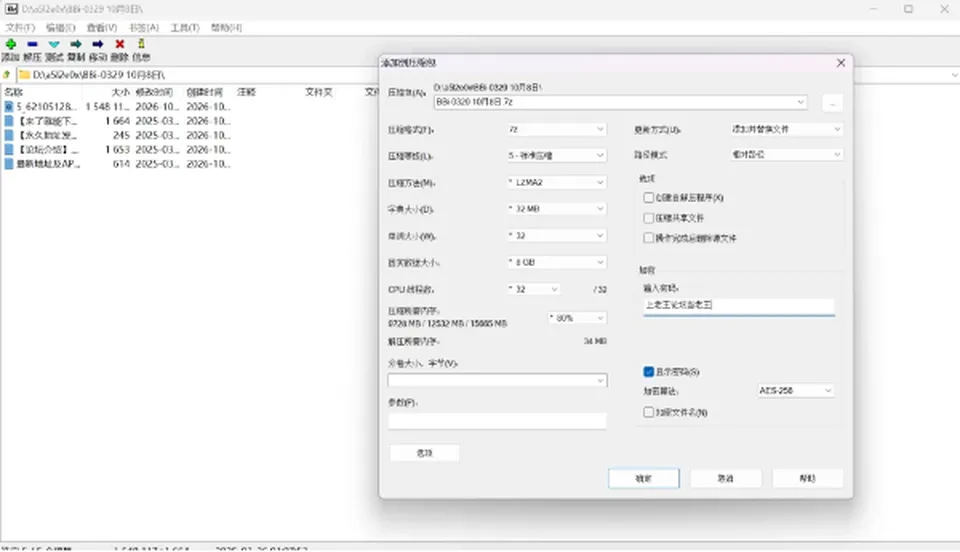
Task: Select the file row 5_62105128
Action: tap(118, 106)
